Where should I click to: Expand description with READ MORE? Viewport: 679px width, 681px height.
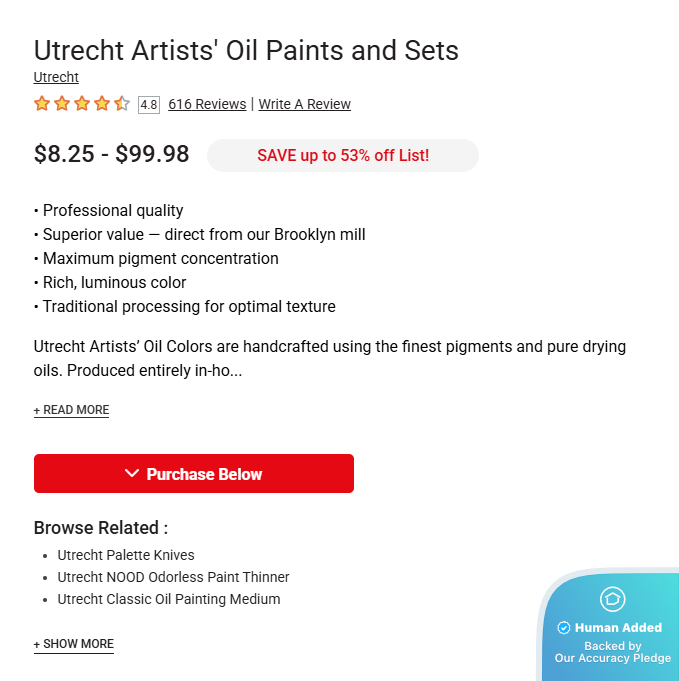click(x=71, y=410)
